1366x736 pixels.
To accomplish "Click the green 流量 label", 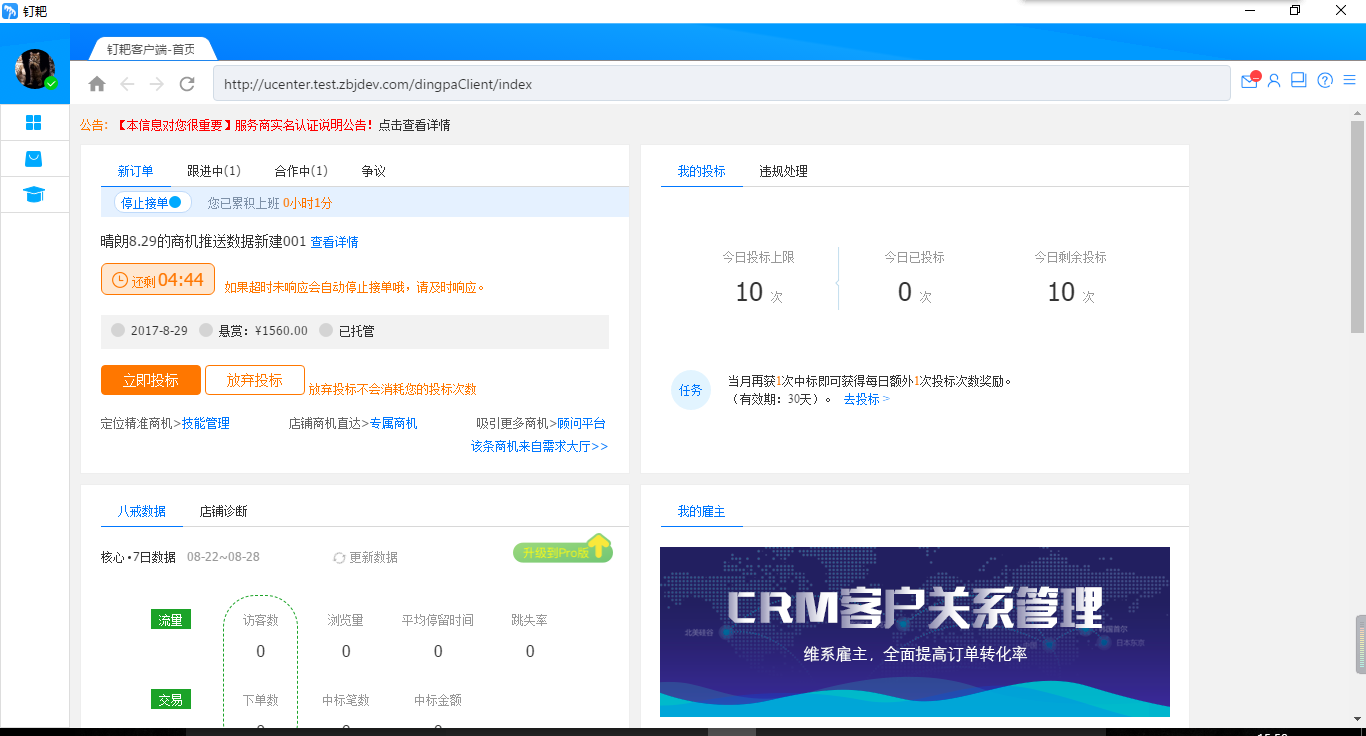I will [x=171, y=620].
